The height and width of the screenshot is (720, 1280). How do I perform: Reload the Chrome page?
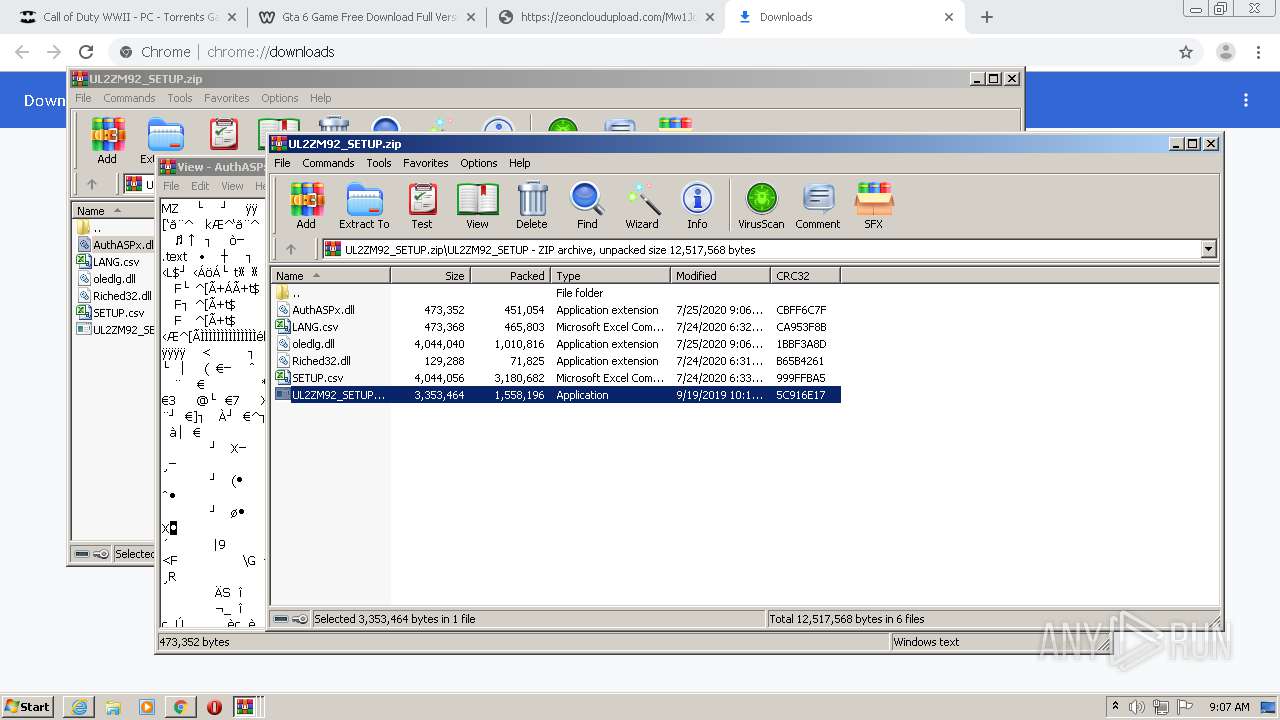coord(86,52)
